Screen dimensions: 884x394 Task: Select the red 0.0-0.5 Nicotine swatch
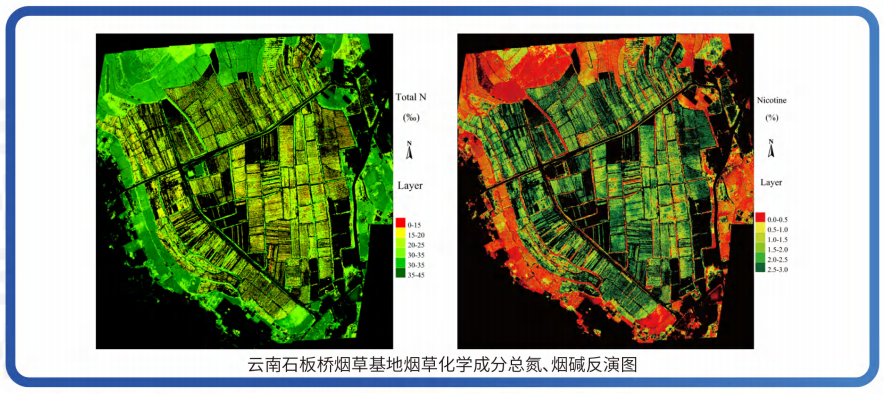pyautogui.click(x=761, y=218)
